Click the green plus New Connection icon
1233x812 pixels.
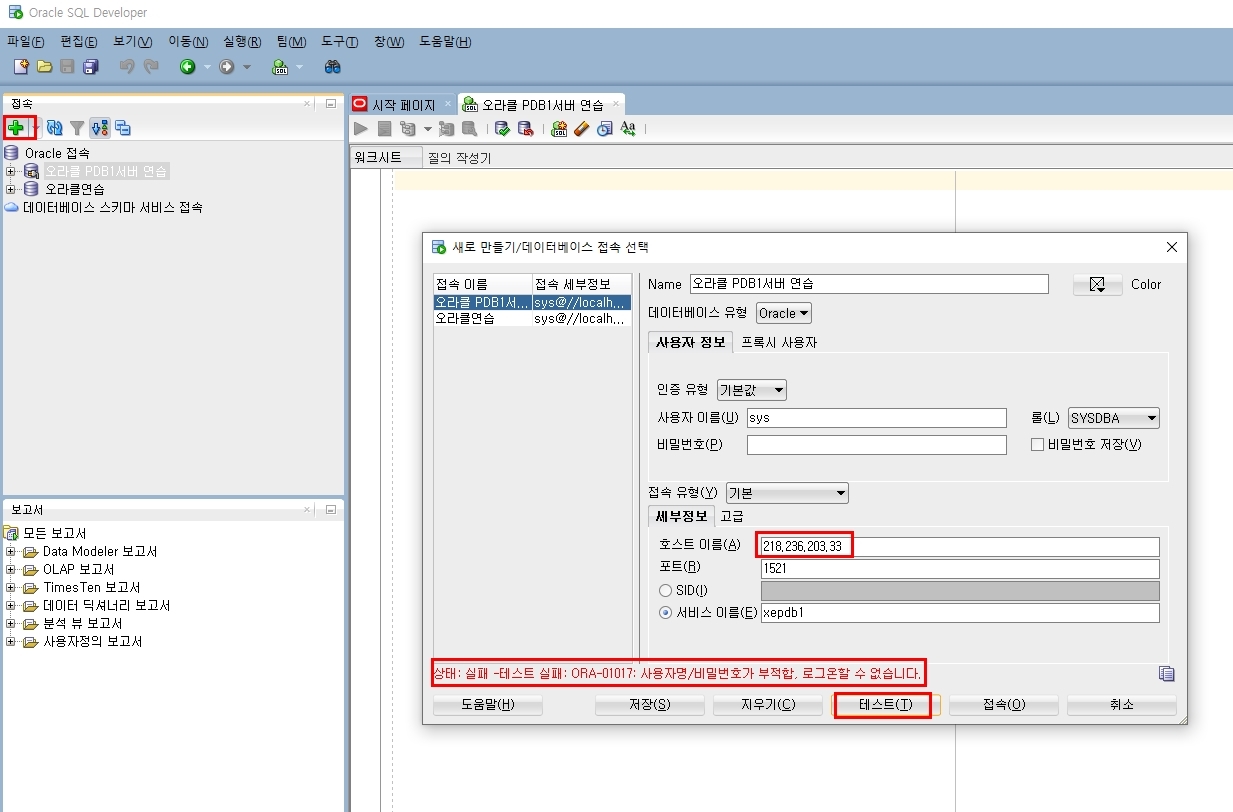tap(16, 128)
